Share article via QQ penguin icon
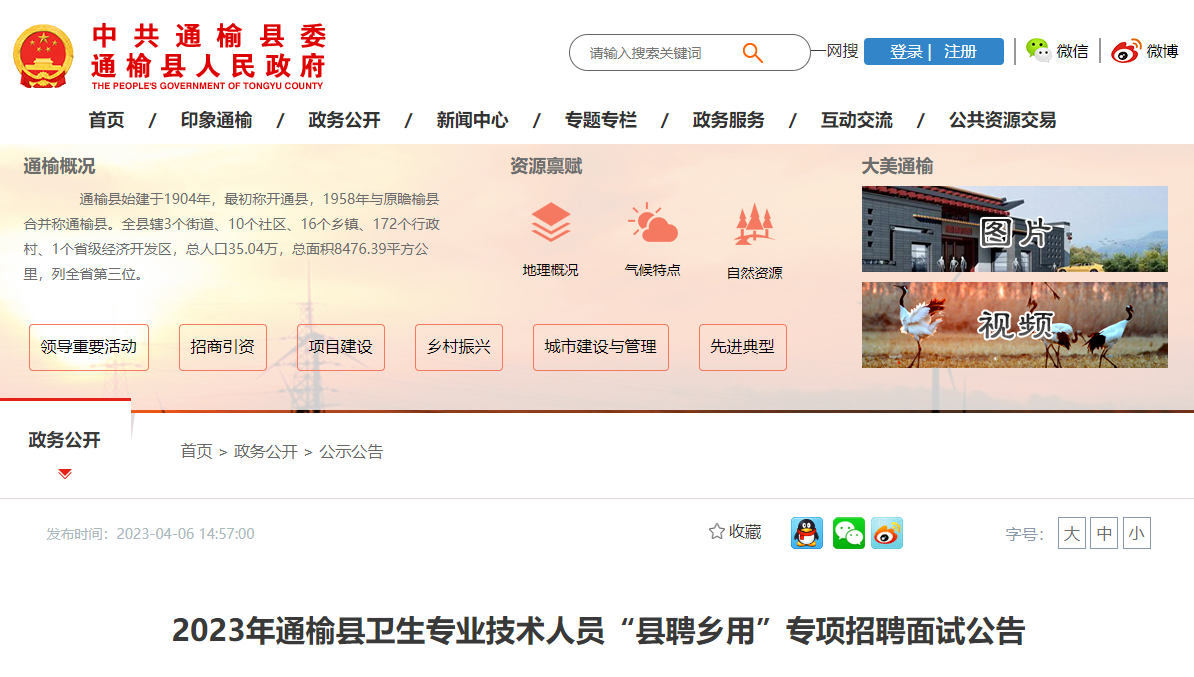 coord(806,533)
